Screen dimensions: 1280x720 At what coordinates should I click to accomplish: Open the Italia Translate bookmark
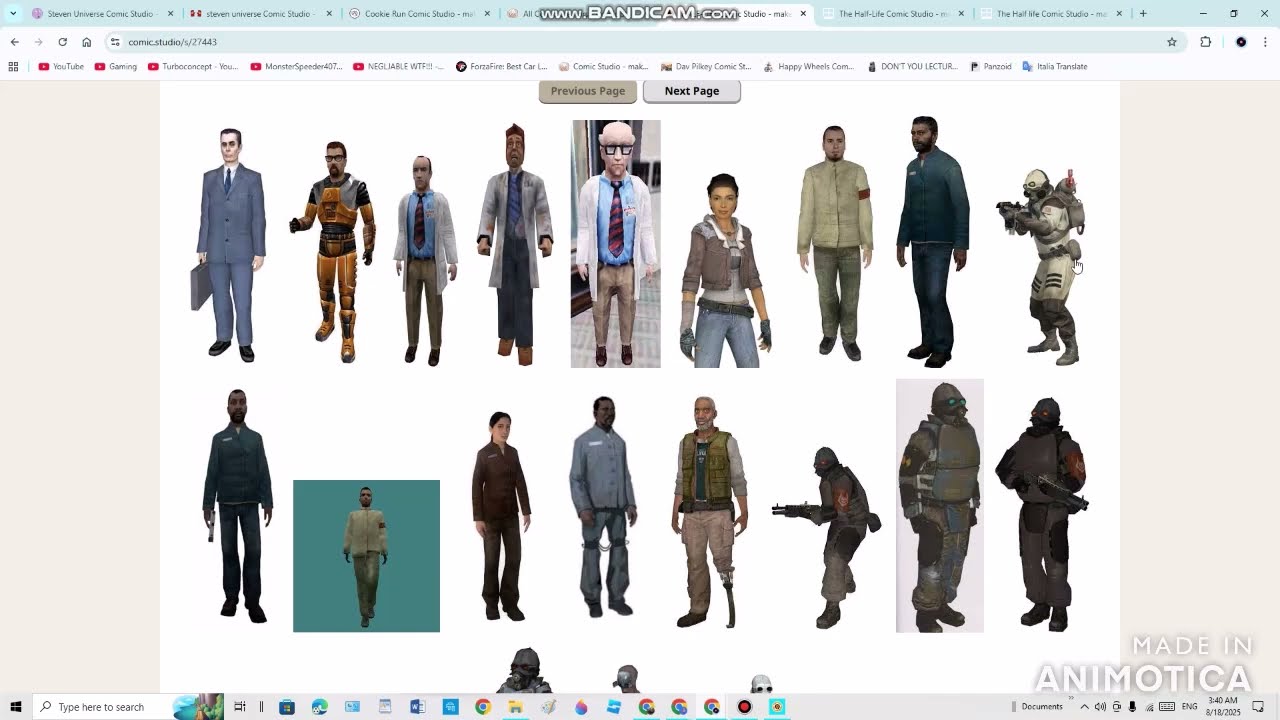click(x=1055, y=66)
